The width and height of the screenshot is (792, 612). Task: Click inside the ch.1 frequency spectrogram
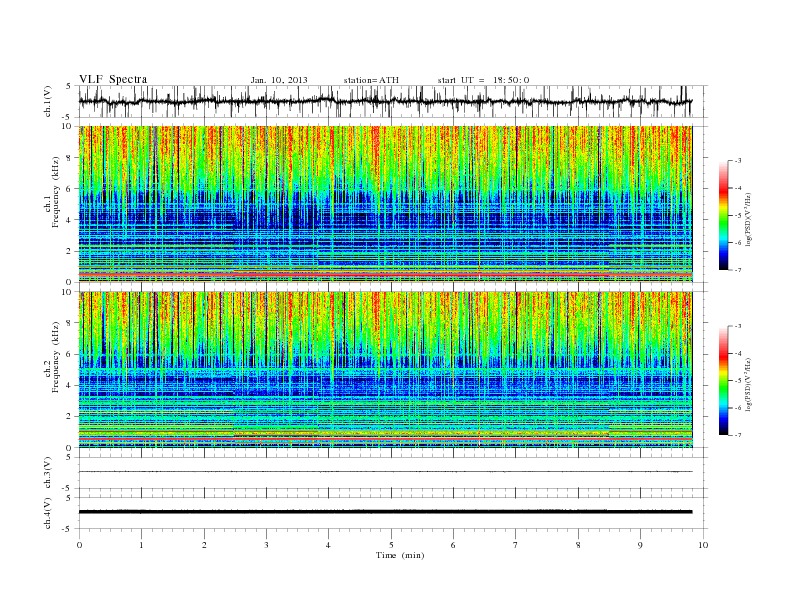click(385, 204)
